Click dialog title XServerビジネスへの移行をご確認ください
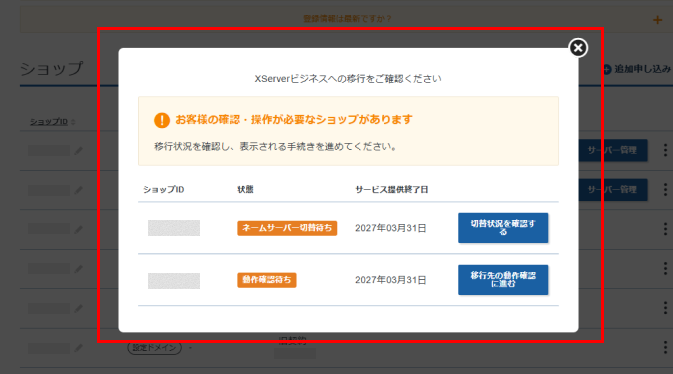Viewport: 673px width, 374px height. [348, 79]
